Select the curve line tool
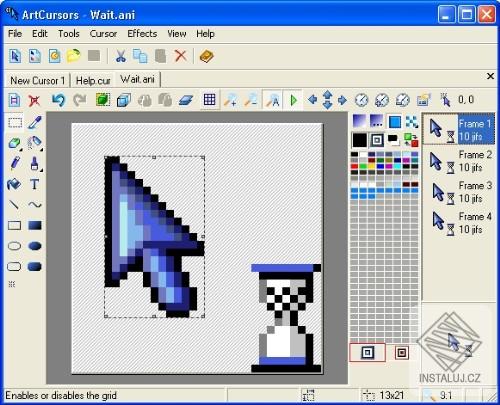 coord(35,204)
